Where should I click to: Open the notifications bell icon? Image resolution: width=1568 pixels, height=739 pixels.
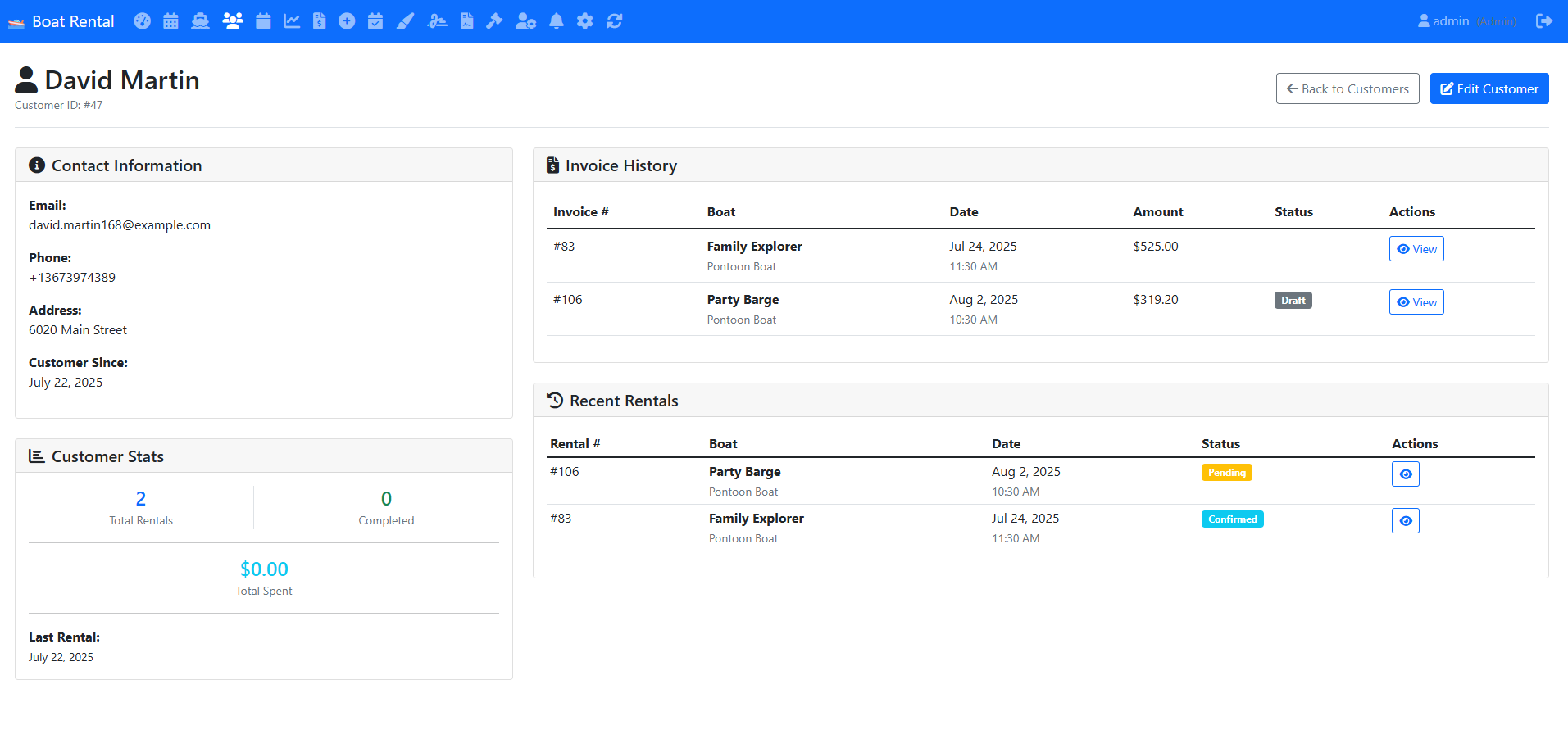point(557,21)
